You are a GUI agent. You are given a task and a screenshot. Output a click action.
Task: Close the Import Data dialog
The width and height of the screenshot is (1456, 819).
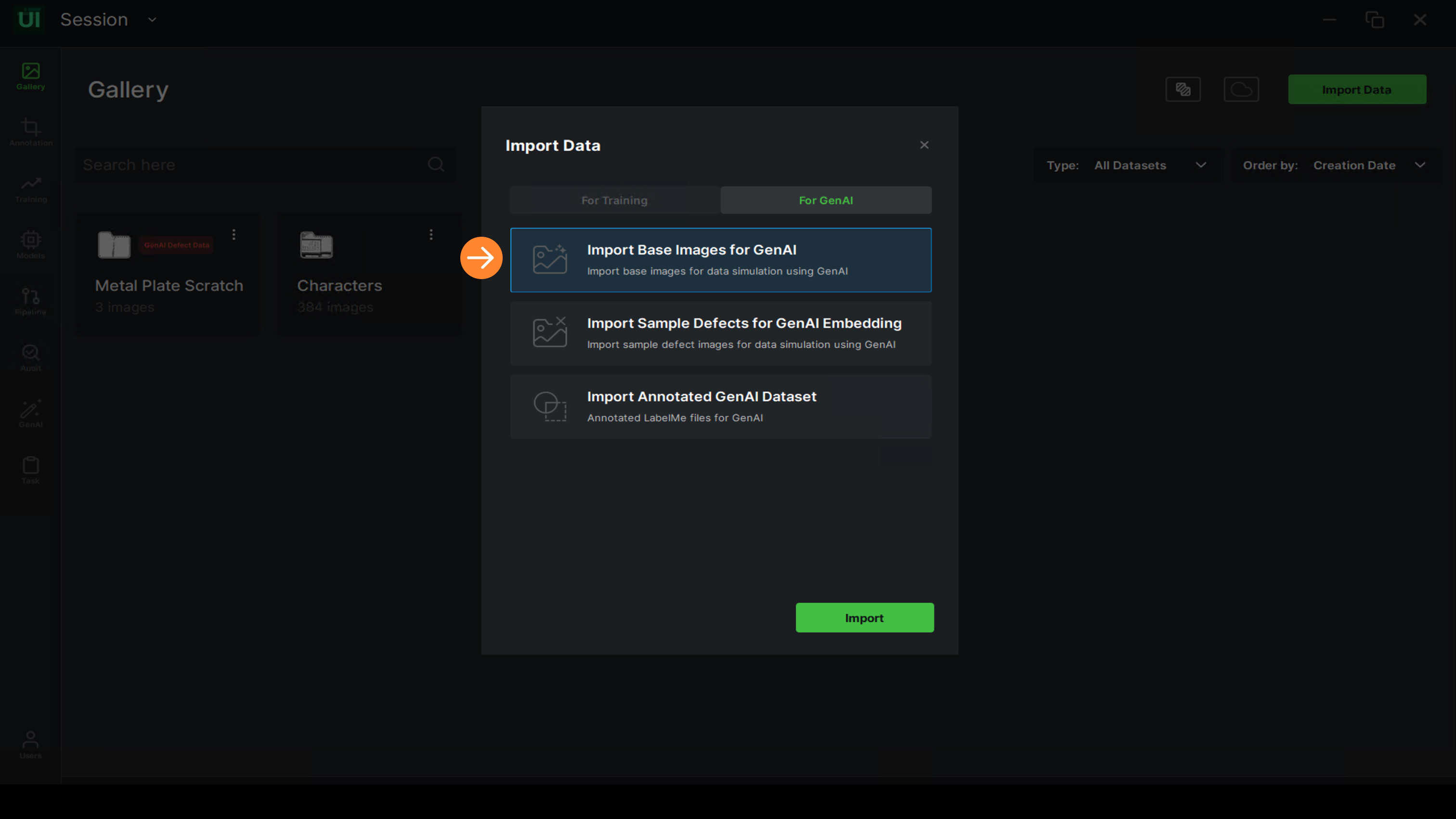click(x=924, y=145)
